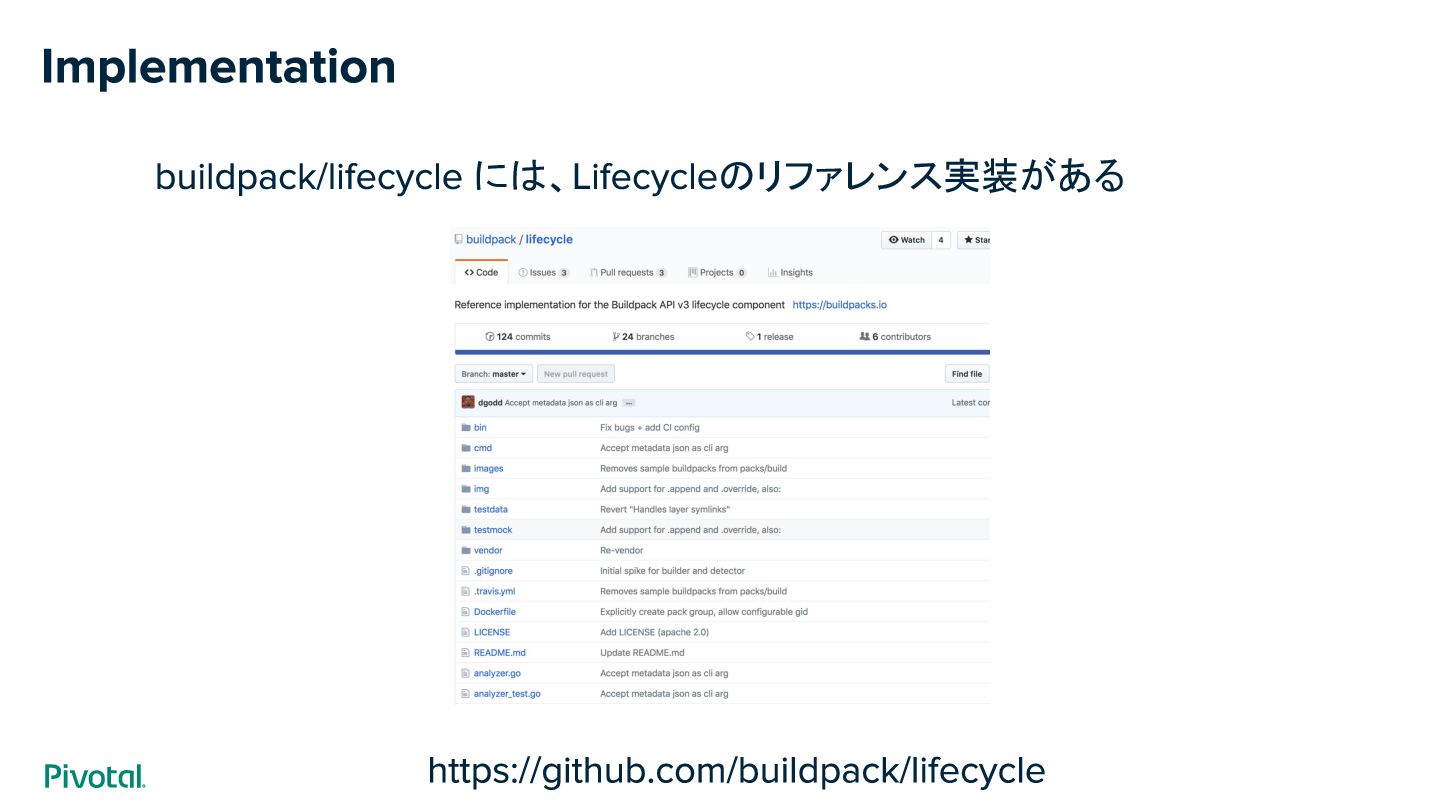Click the LICENSE file icon

click(465, 632)
